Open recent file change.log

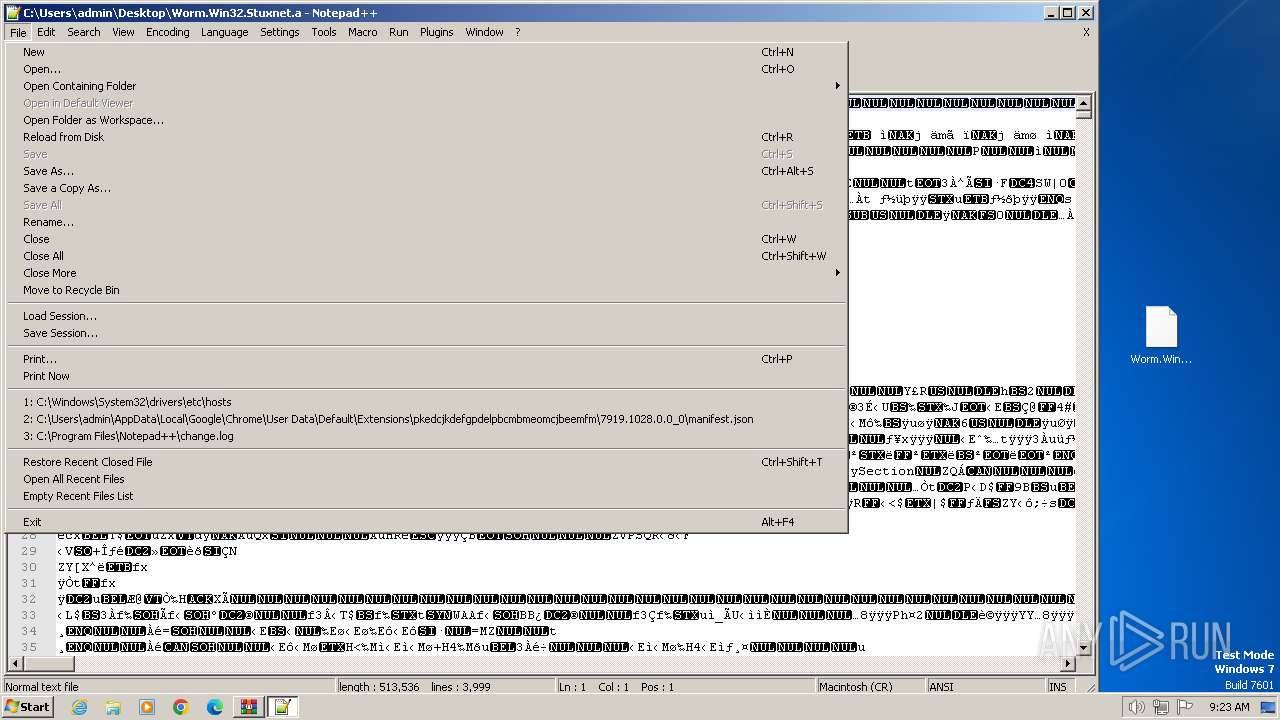[427, 436]
